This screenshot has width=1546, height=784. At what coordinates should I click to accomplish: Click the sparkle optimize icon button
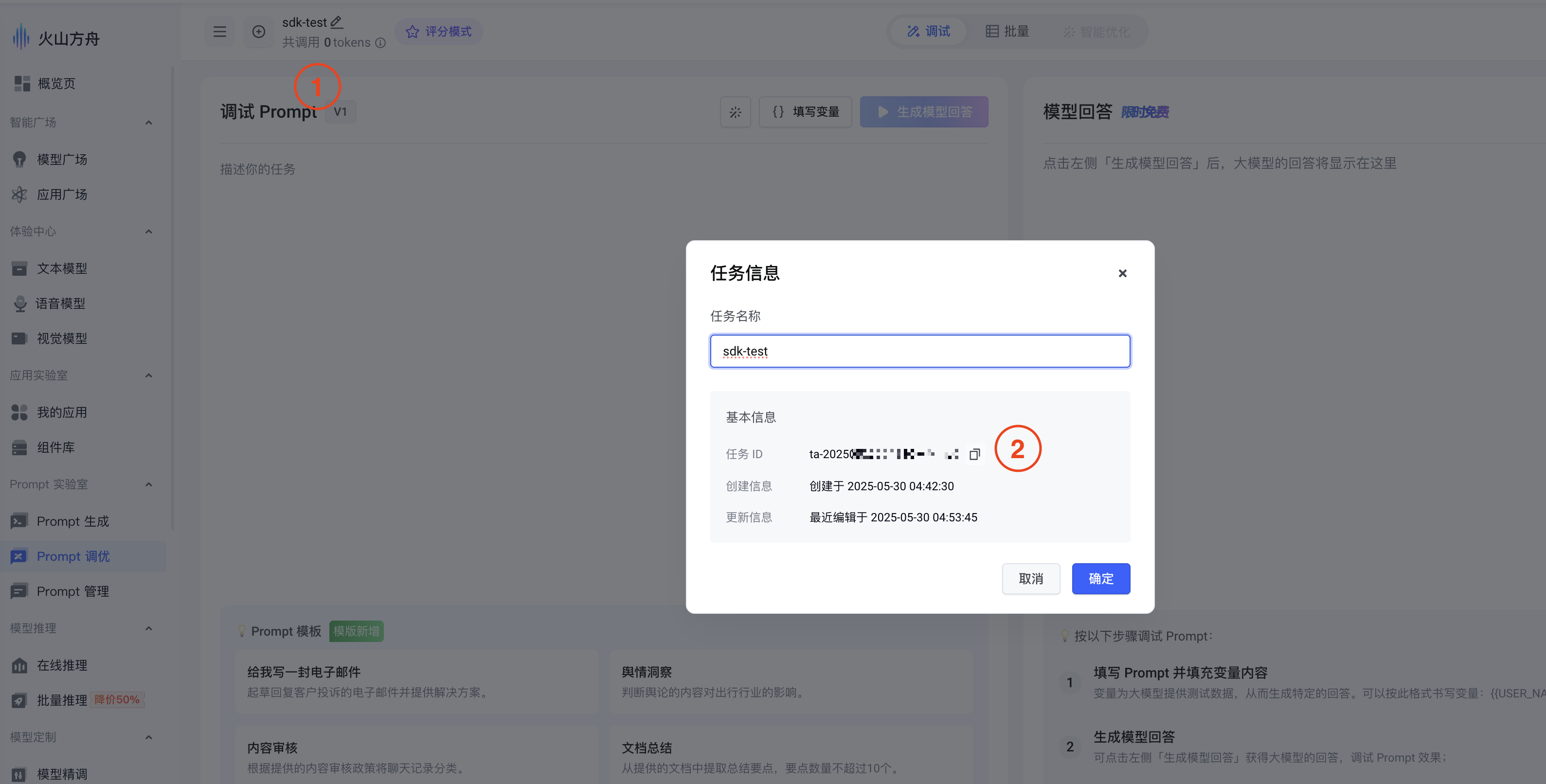(x=735, y=112)
